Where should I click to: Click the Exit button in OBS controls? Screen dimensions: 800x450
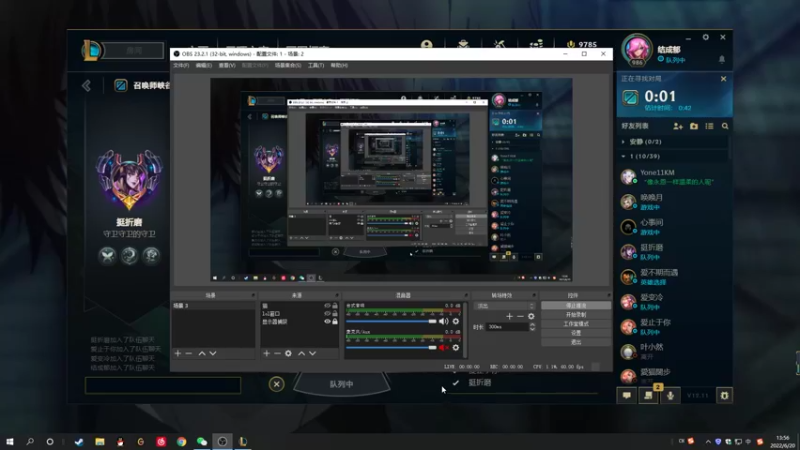tap(576, 342)
